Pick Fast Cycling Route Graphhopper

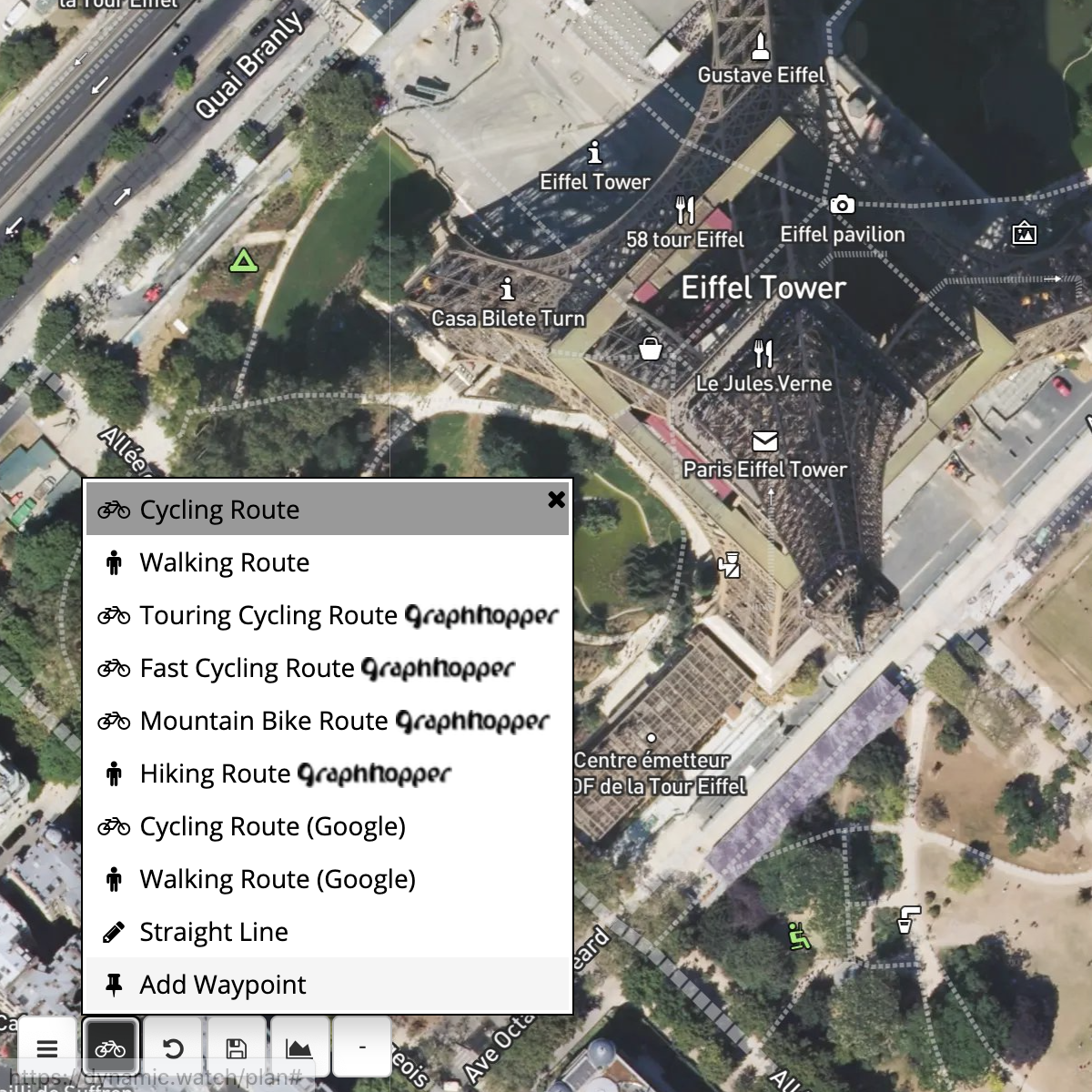306,669
